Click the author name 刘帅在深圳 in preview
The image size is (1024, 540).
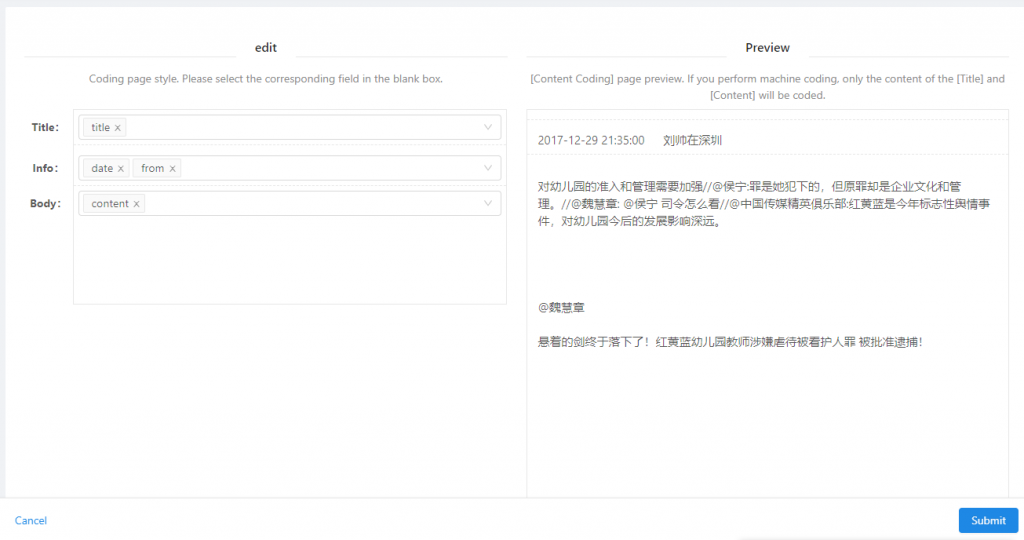[x=692, y=141]
